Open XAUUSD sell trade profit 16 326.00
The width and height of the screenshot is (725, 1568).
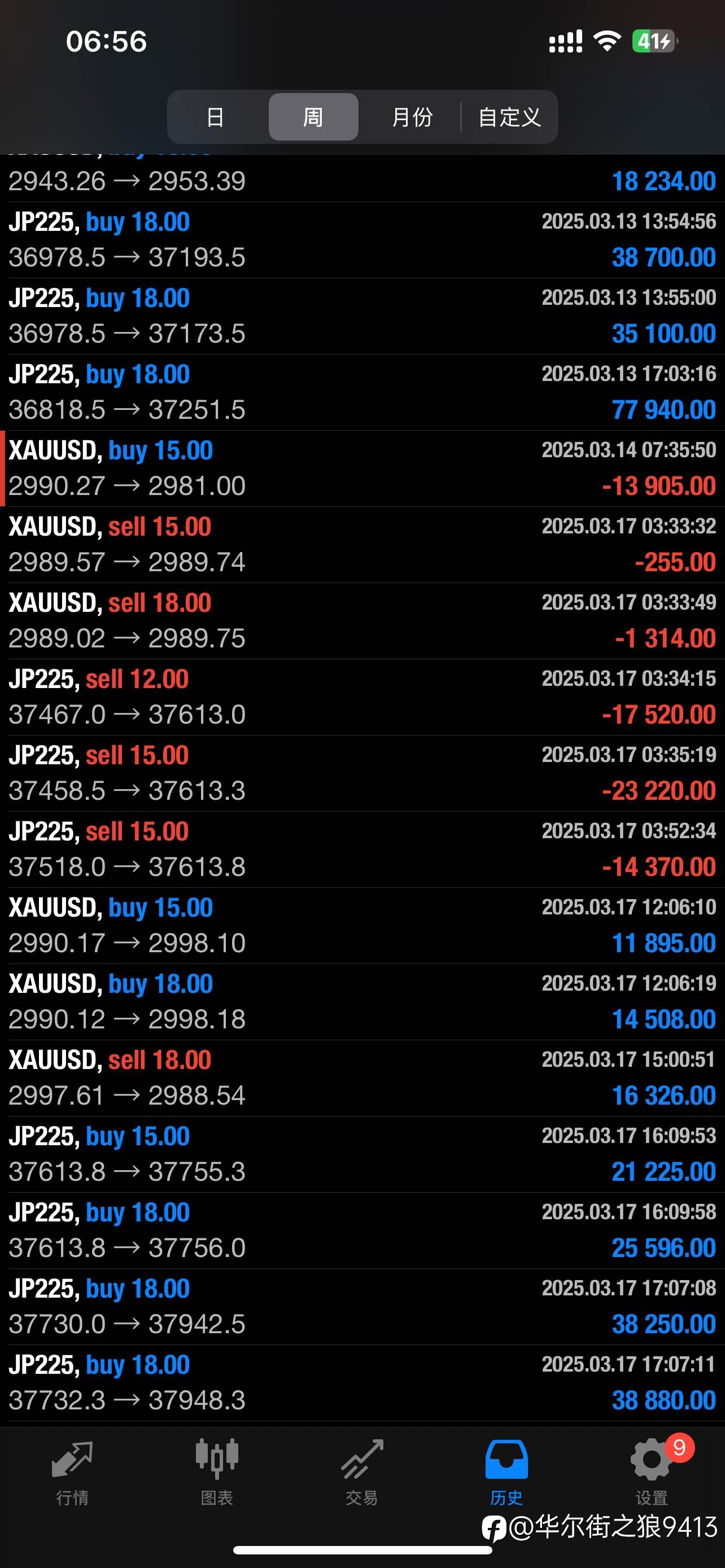click(362, 1078)
